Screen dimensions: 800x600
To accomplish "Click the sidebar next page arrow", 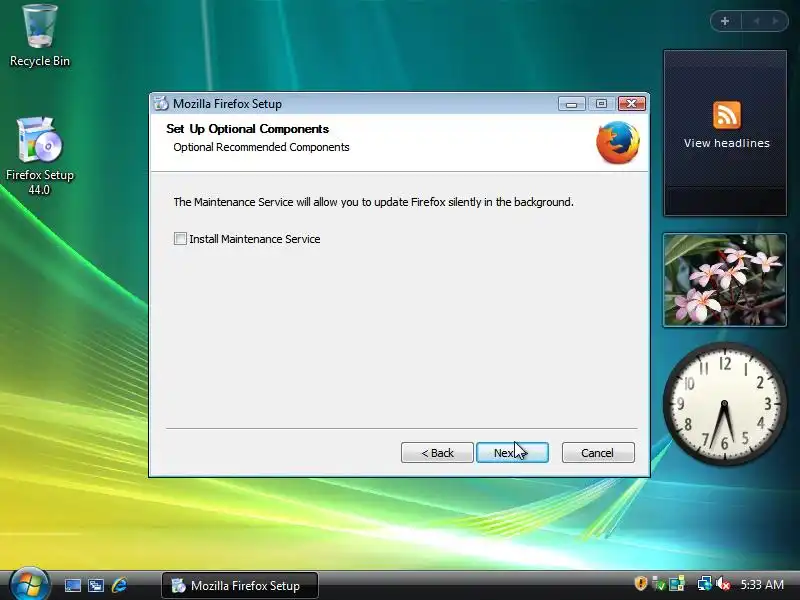I will [775, 21].
